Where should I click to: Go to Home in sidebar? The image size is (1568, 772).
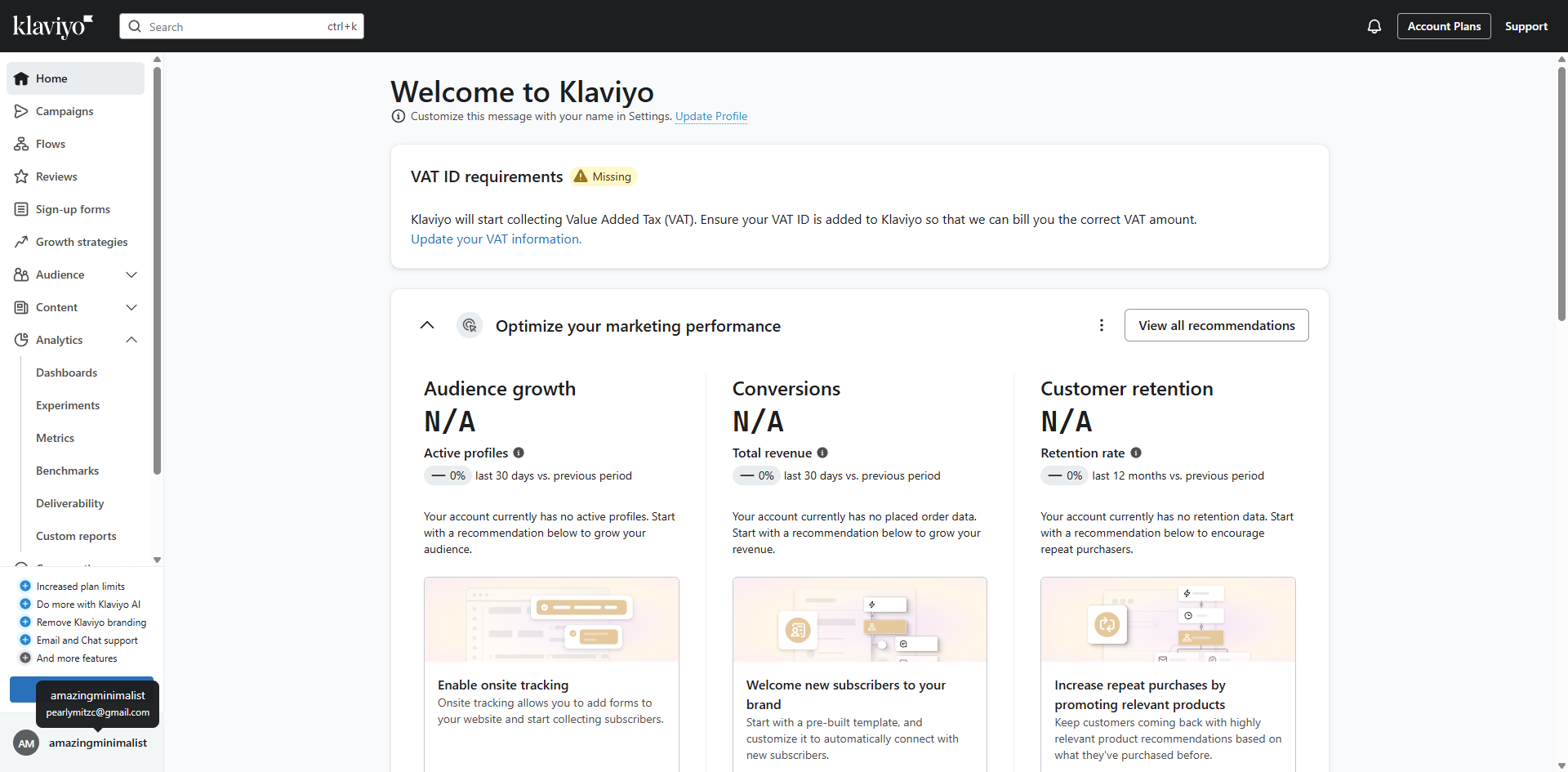click(x=75, y=78)
